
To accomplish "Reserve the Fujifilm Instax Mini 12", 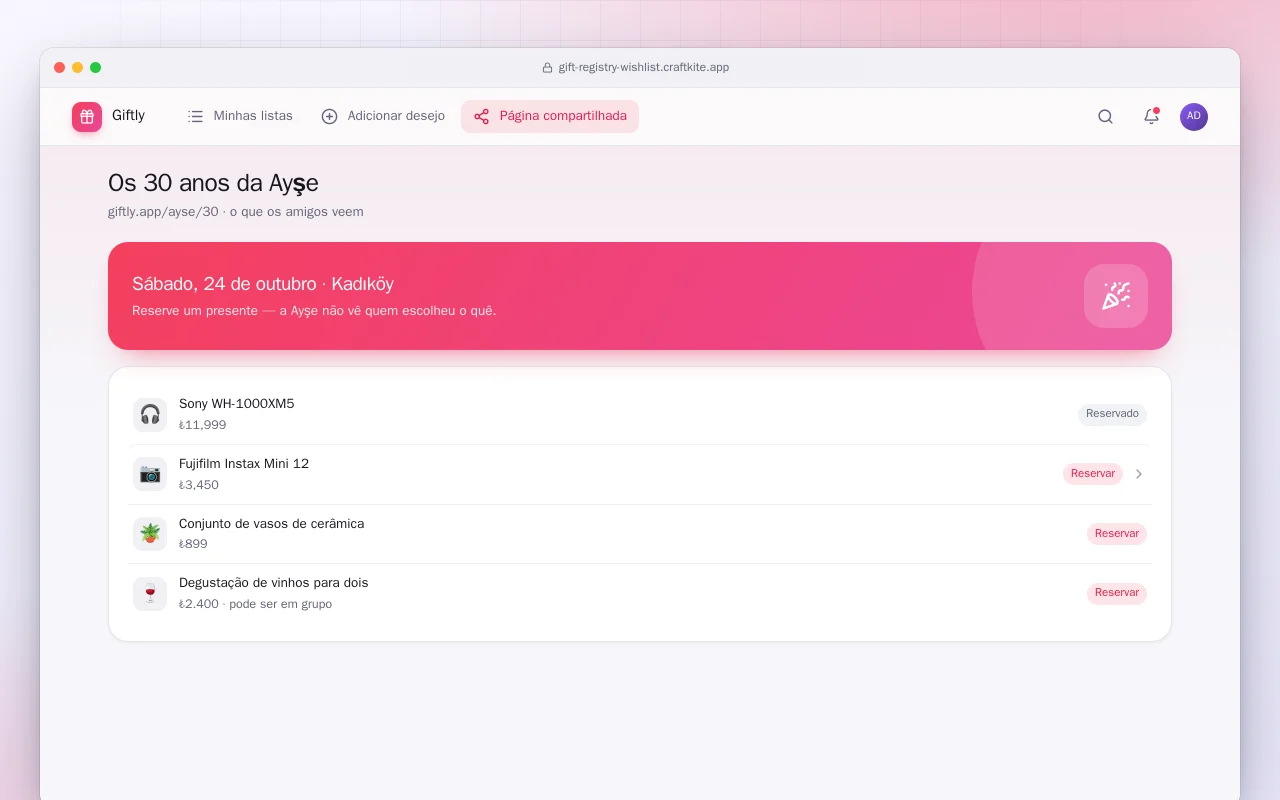I will tap(1093, 474).
